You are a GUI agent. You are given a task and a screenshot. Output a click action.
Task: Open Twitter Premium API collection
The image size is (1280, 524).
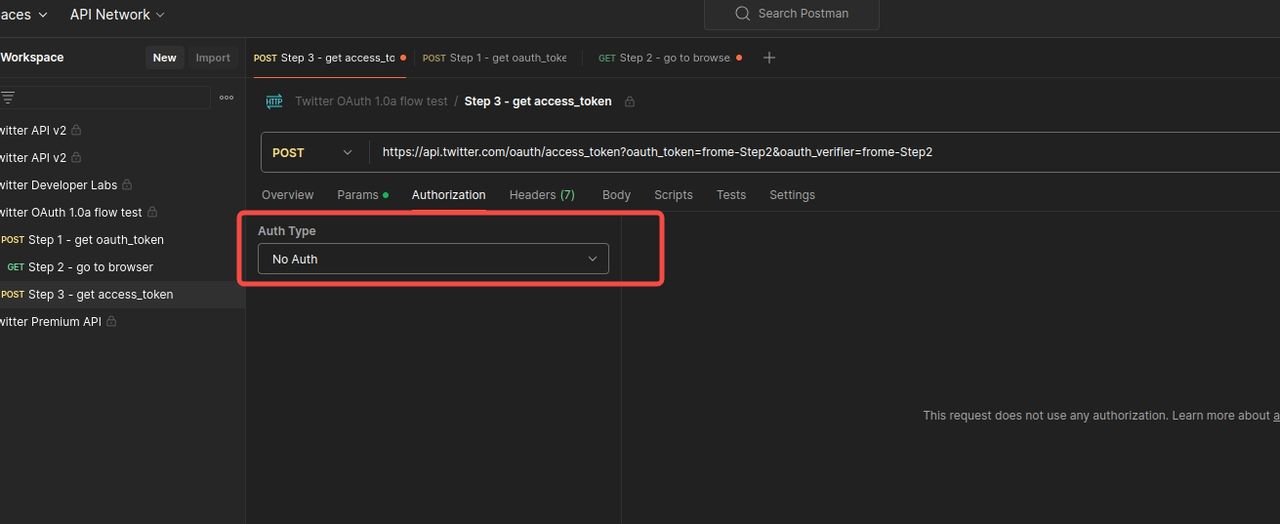[51, 321]
